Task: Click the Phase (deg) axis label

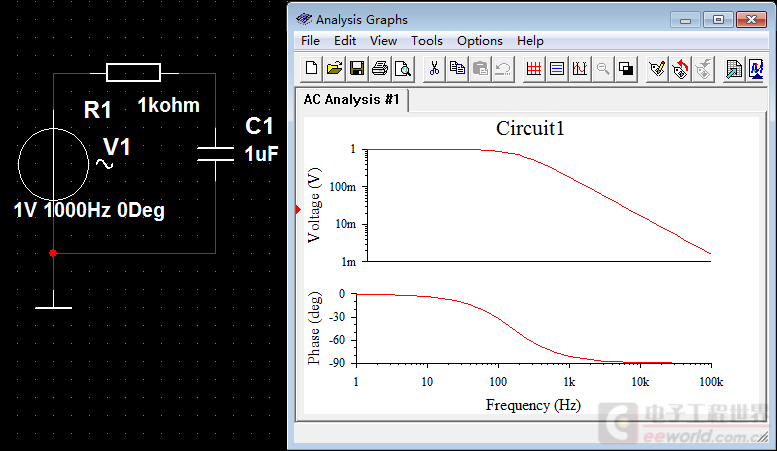Action: pyautogui.click(x=314, y=328)
